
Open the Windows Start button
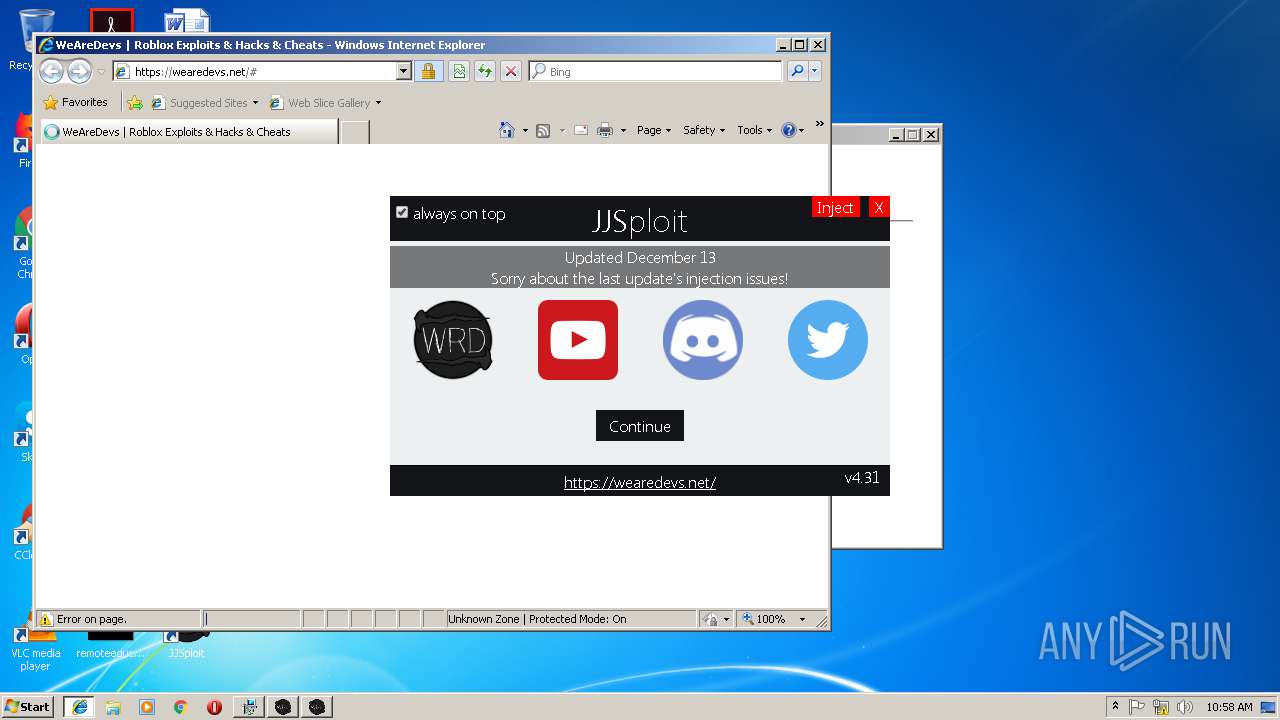pyautogui.click(x=28, y=706)
